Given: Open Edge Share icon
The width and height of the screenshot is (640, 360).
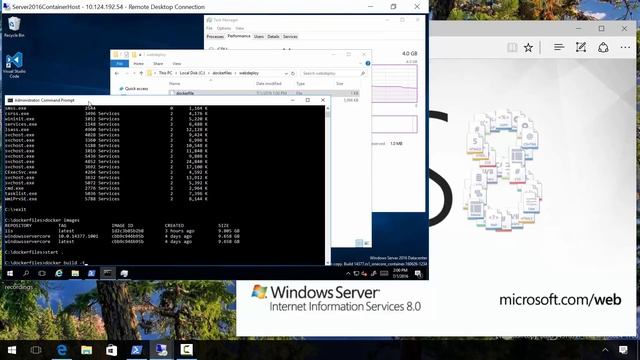Looking at the screenshot, I should coord(603,47).
